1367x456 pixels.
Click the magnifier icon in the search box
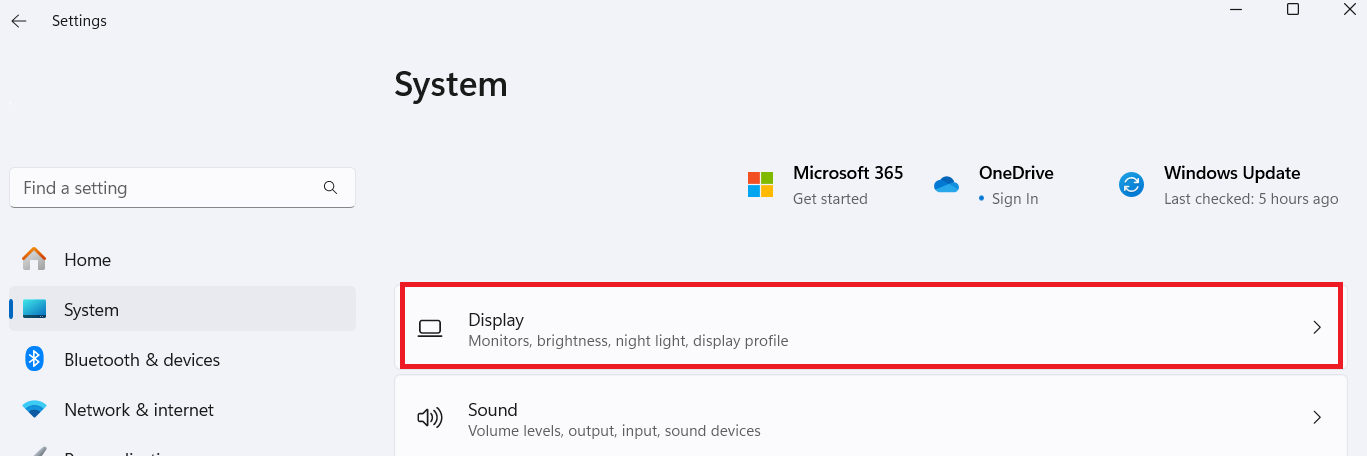331,187
